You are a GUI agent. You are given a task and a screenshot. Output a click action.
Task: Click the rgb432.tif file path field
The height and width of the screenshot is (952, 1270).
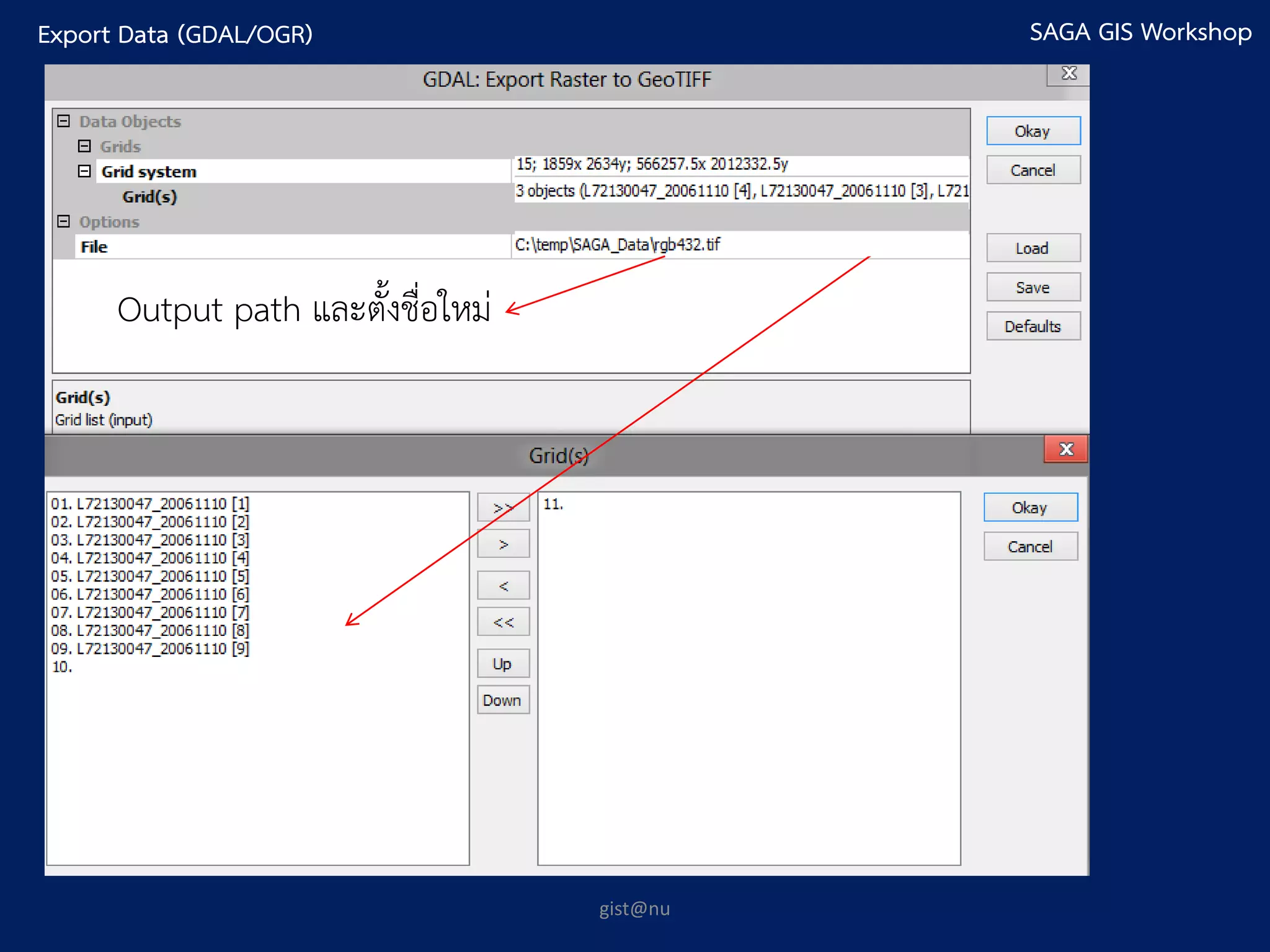(x=741, y=244)
